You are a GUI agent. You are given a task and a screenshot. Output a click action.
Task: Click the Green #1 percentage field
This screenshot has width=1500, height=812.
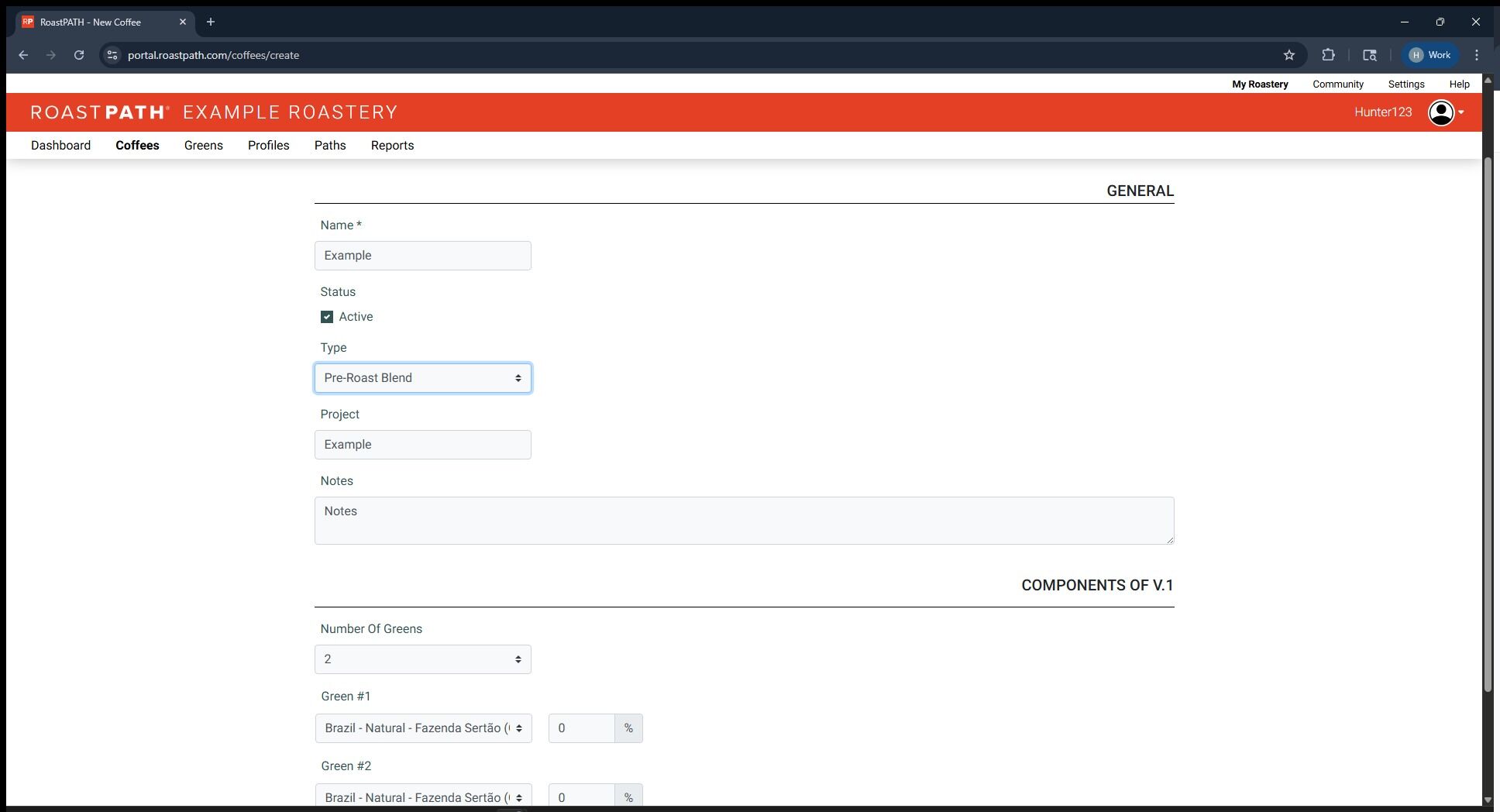[x=582, y=728]
